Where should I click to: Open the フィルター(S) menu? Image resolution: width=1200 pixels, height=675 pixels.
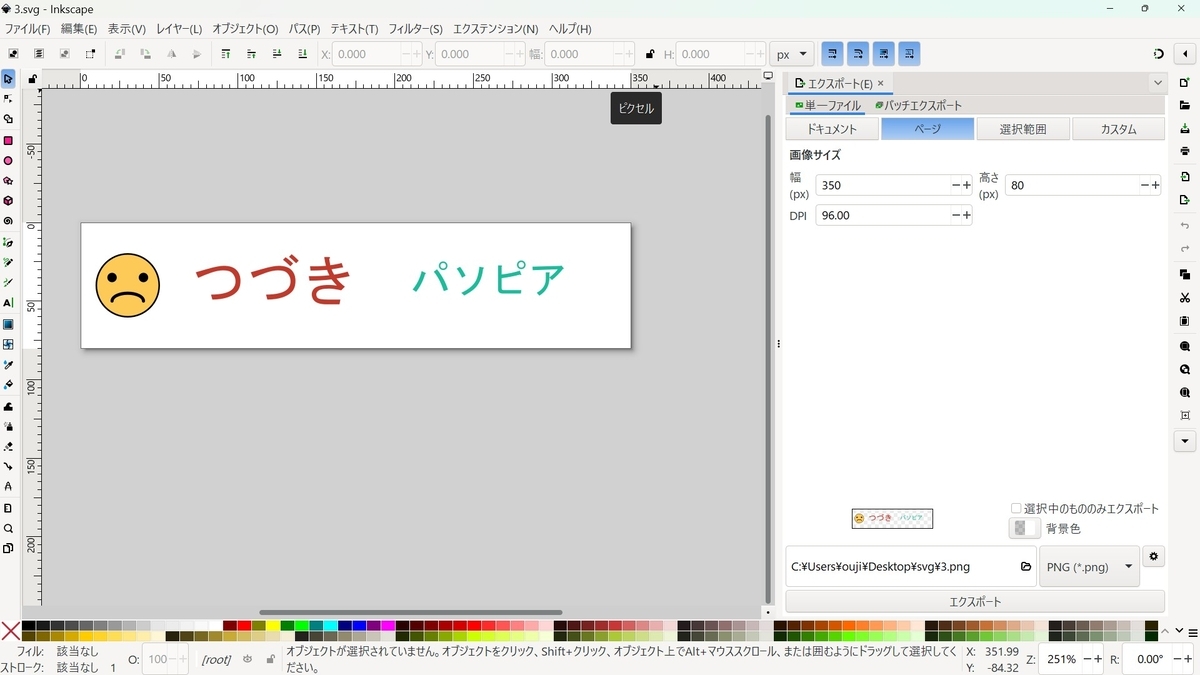pyautogui.click(x=415, y=29)
